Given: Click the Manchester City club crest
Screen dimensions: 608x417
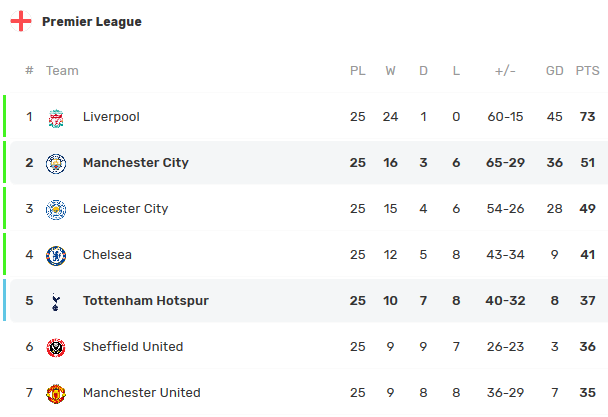Looking at the screenshot, I should click(x=56, y=163).
